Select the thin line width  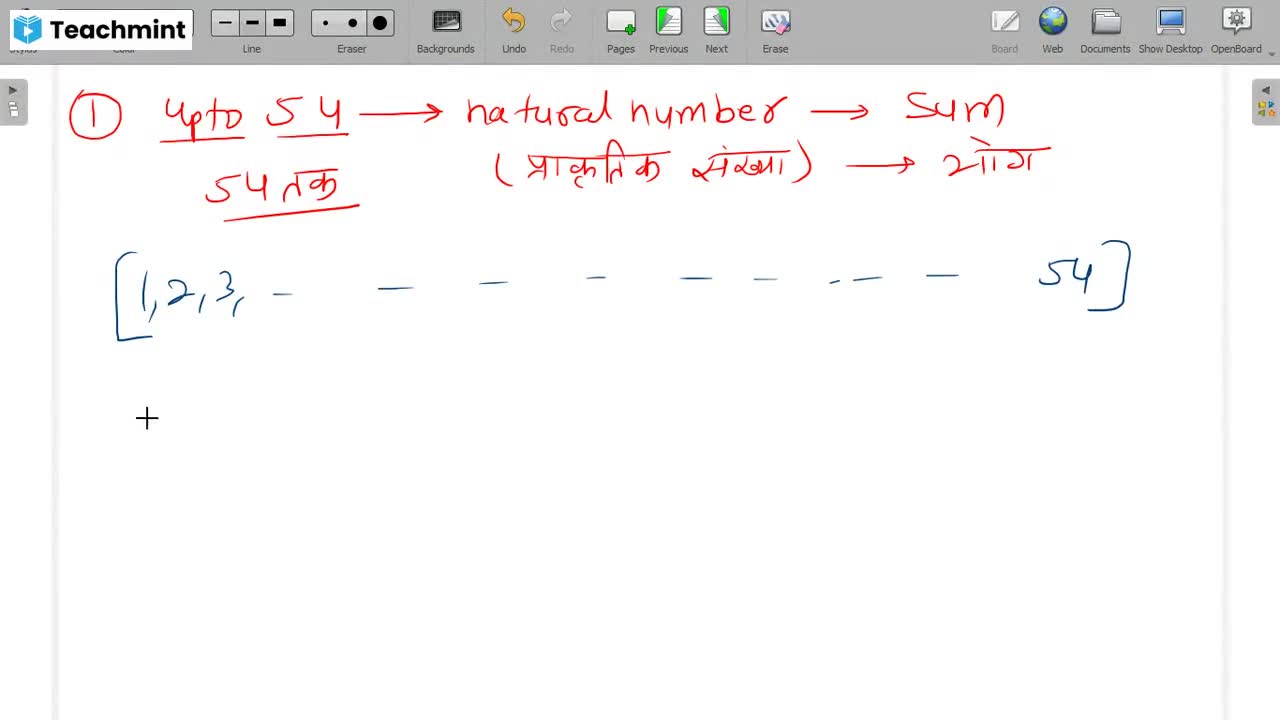[224, 22]
